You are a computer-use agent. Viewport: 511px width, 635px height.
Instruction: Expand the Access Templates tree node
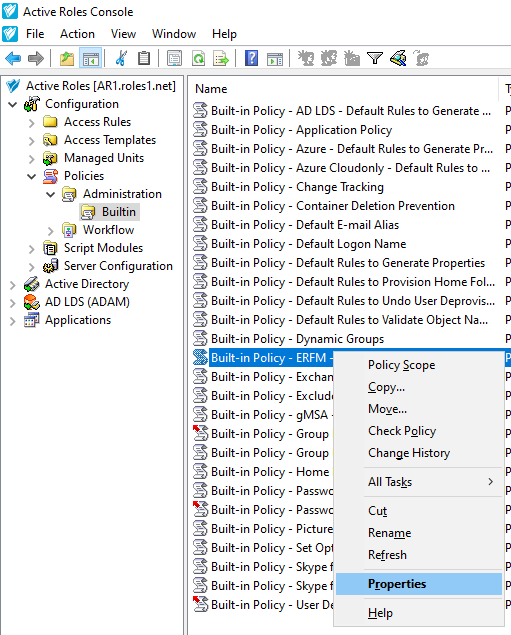tap(32, 140)
